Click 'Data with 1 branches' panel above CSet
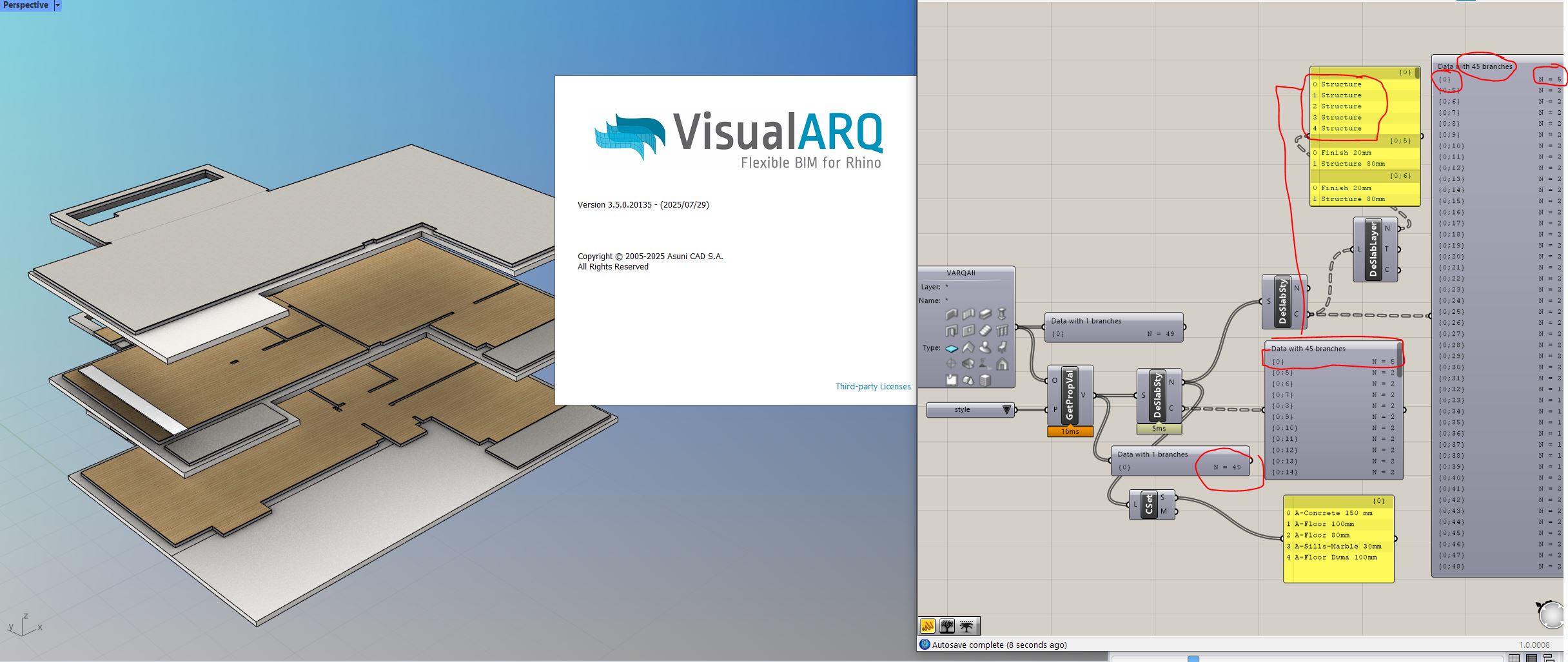 click(x=1181, y=461)
